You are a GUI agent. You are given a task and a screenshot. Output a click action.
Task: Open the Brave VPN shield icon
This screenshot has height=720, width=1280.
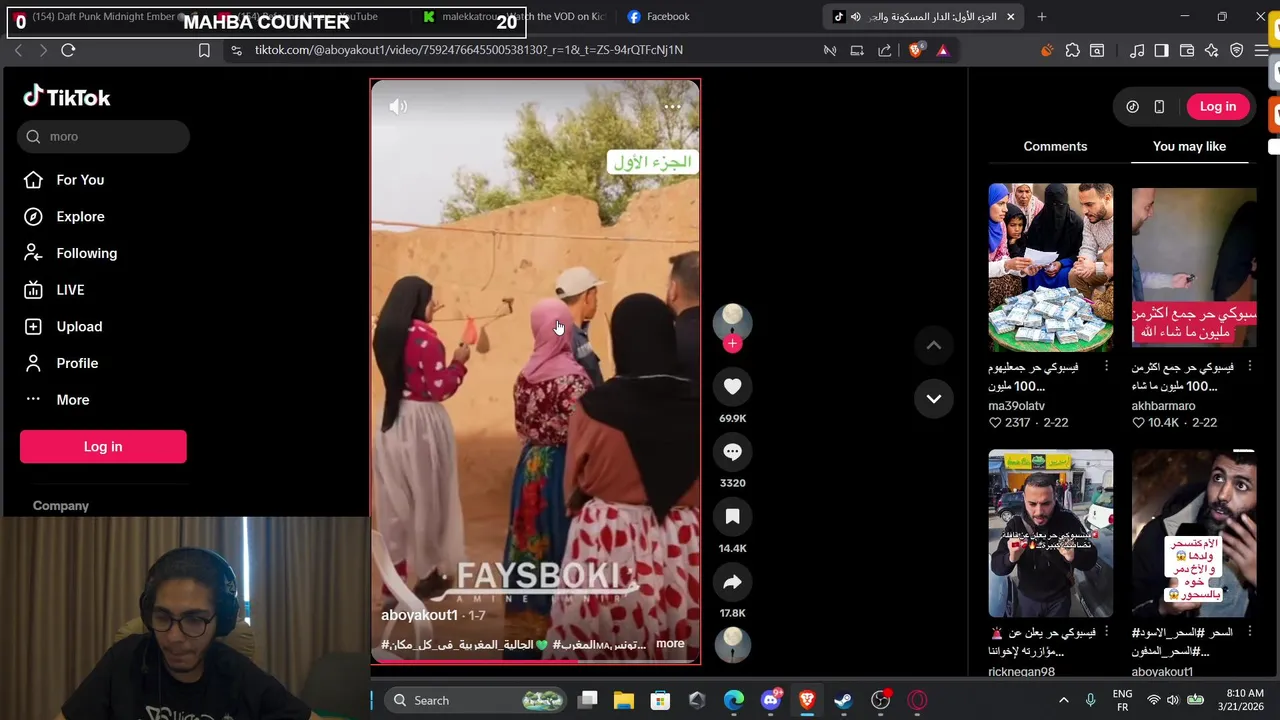click(1237, 50)
